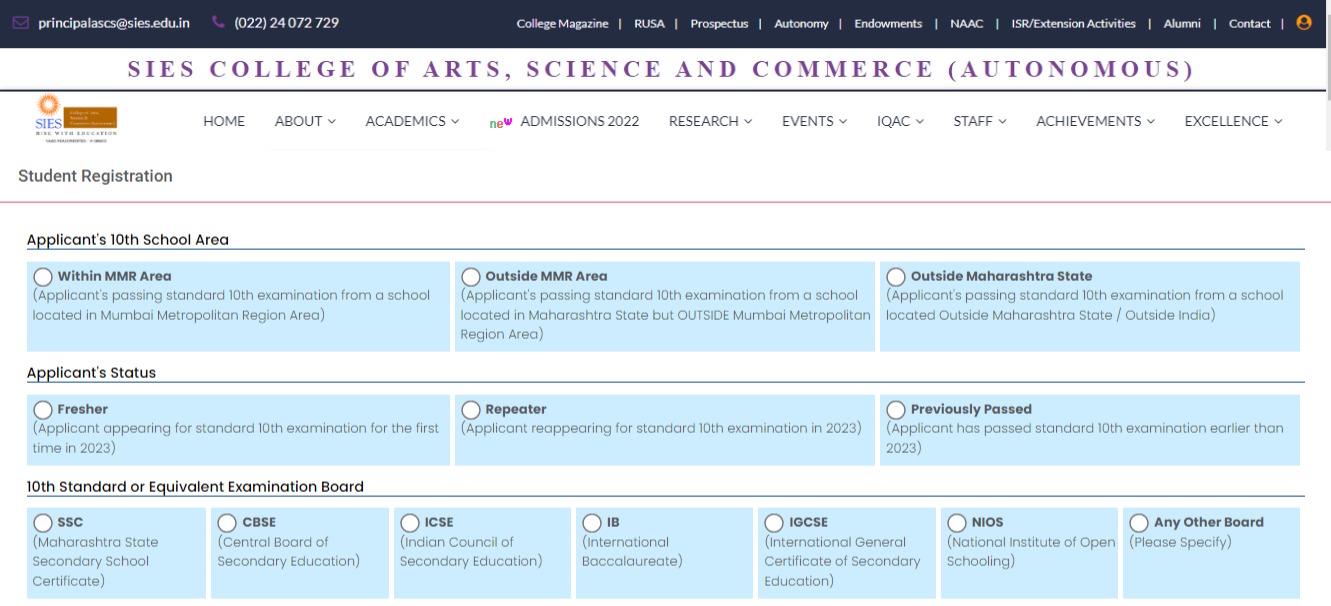Open ISR/Extension Activities link

tap(1073, 24)
